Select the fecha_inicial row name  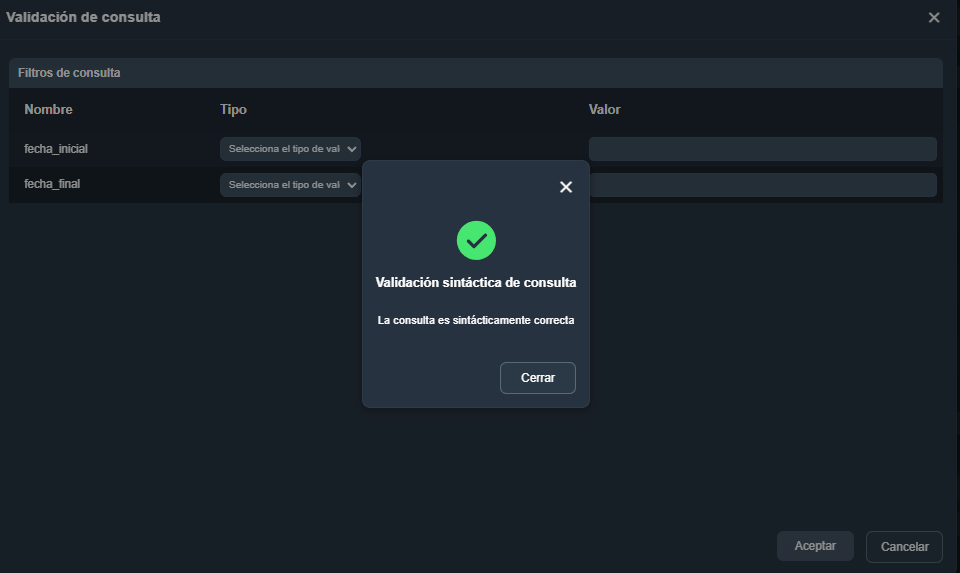(56, 149)
